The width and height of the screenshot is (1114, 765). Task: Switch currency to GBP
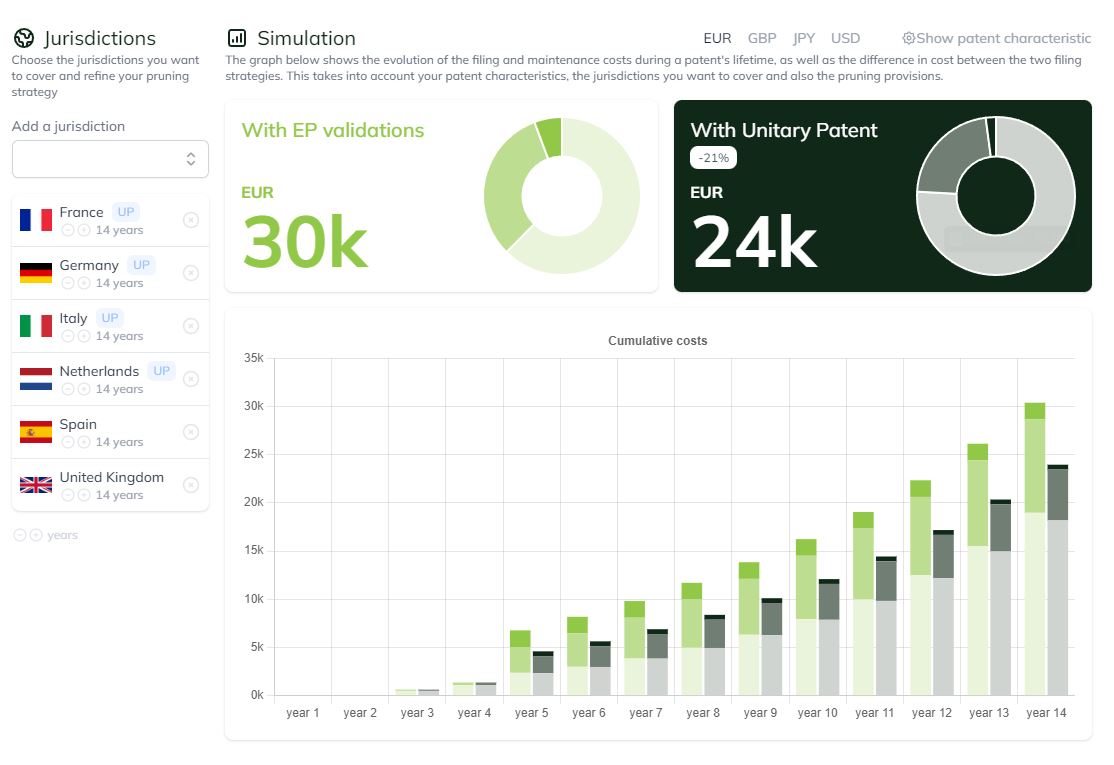tap(762, 39)
